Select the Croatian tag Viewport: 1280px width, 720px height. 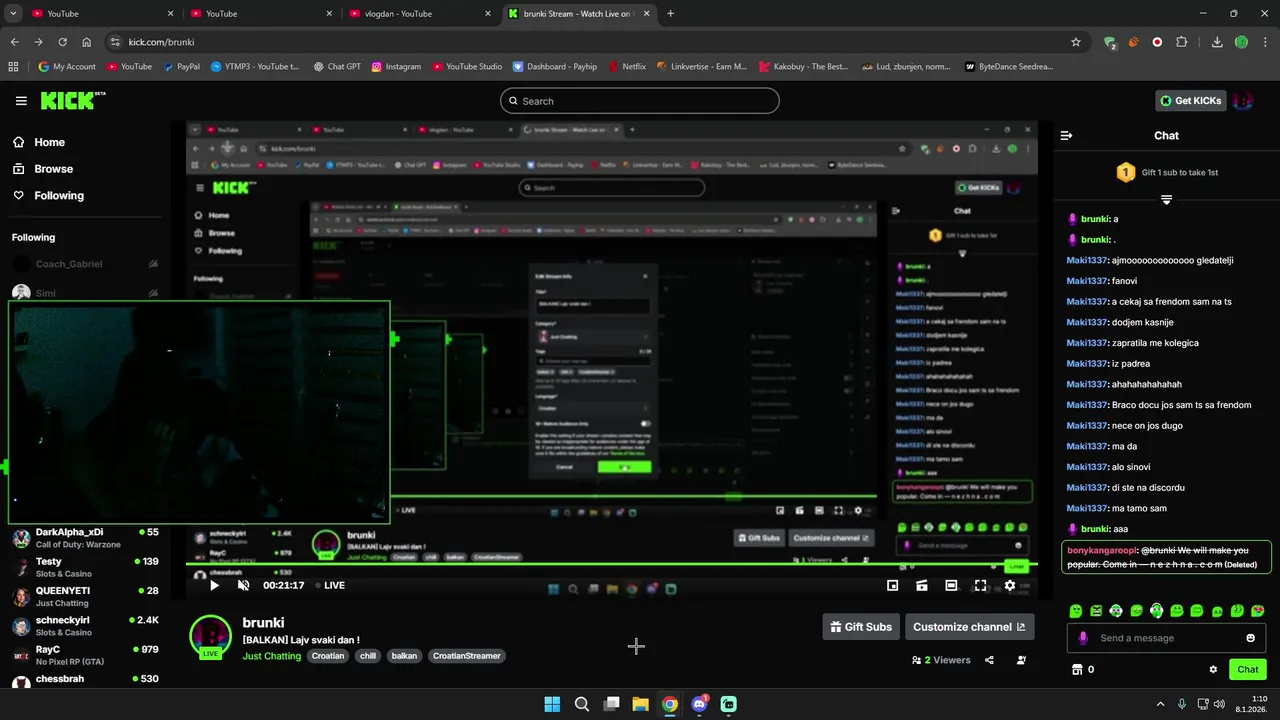pyautogui.click(x=328, y=656)
